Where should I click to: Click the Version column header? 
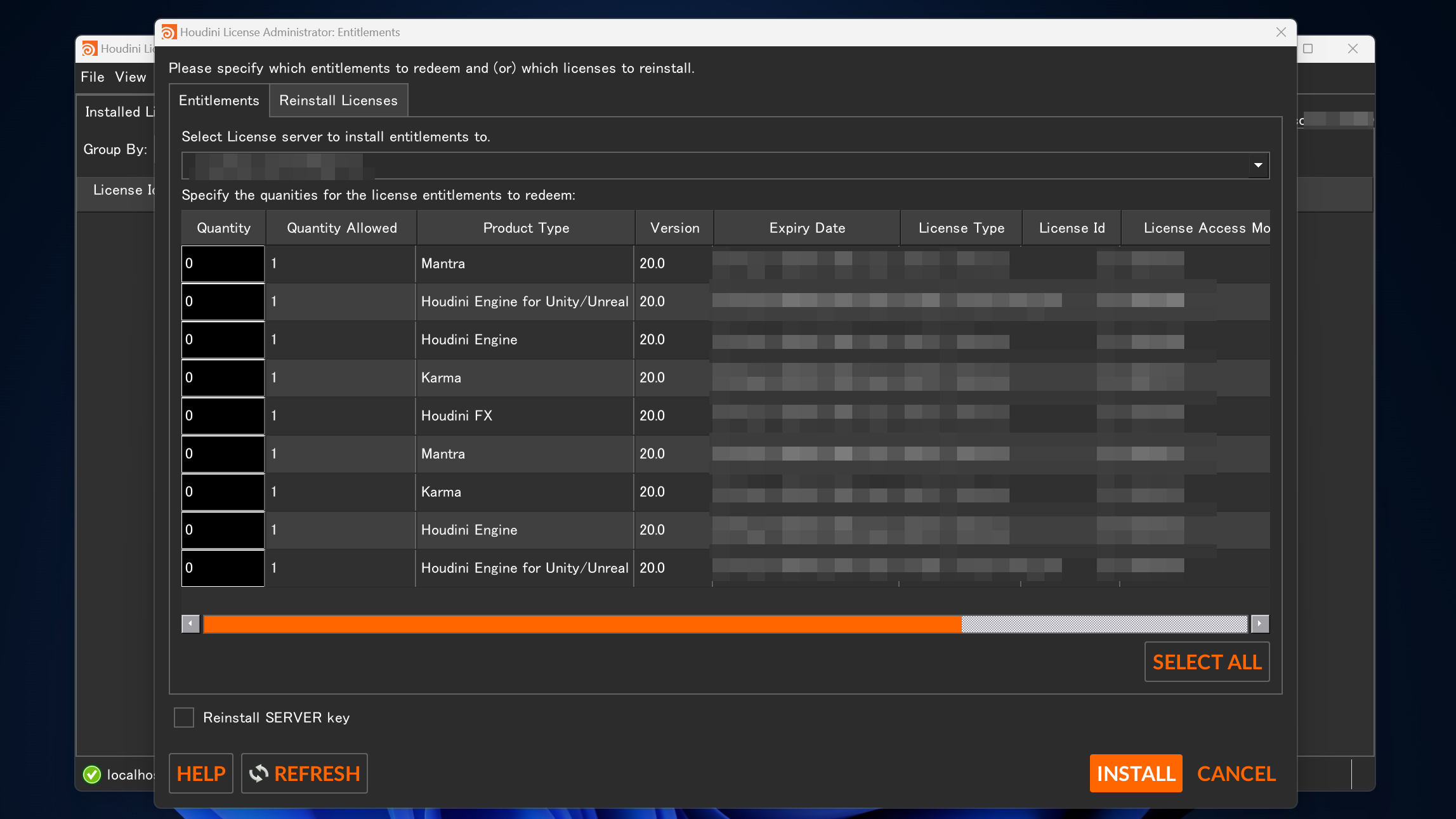674,228
